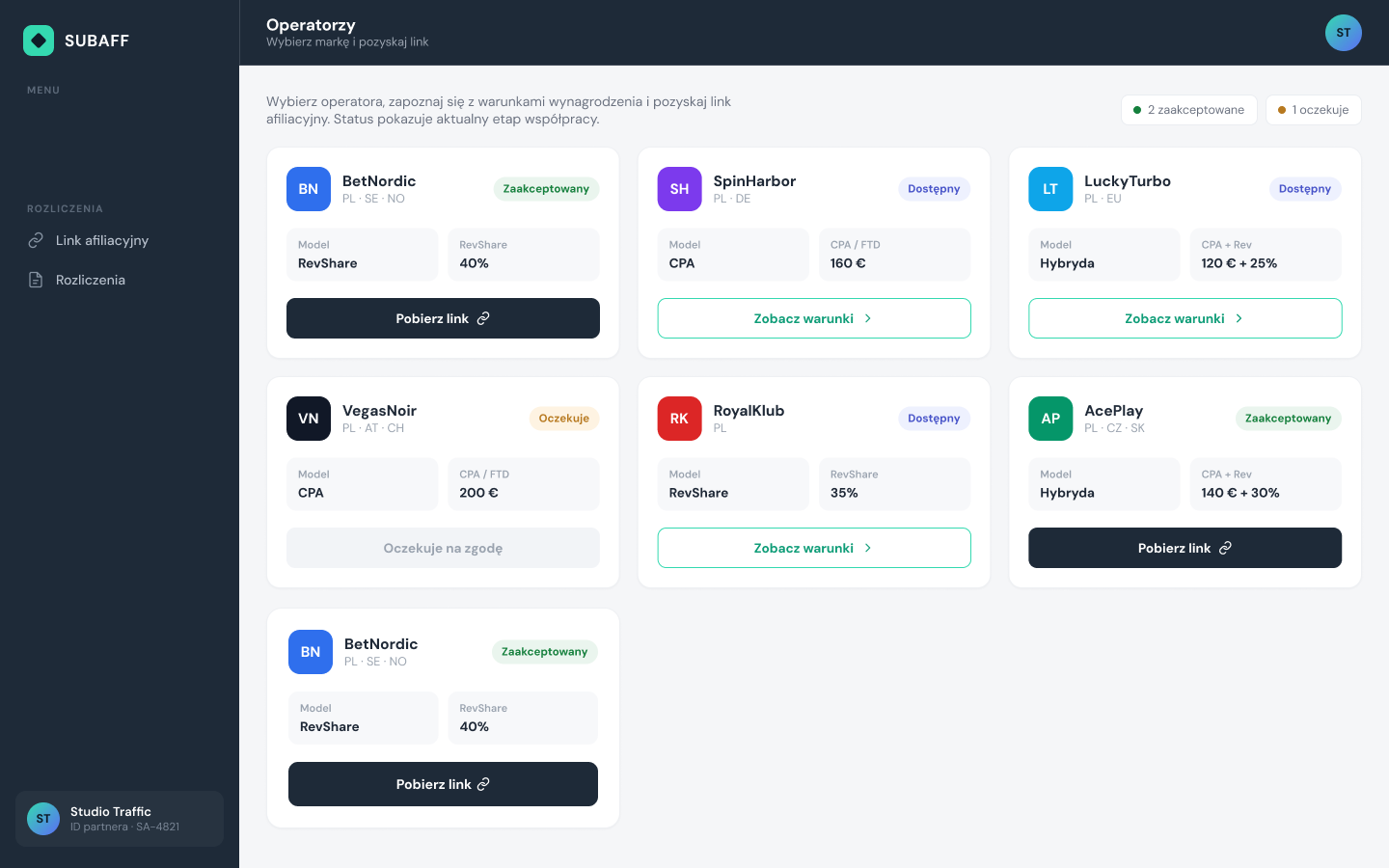Image resolution: width=1389 pixels, height=868 pixels.
Task: Click the Oczekuje badge on VegasNoir
Action: pyautogui.click(x=564, y=419)
